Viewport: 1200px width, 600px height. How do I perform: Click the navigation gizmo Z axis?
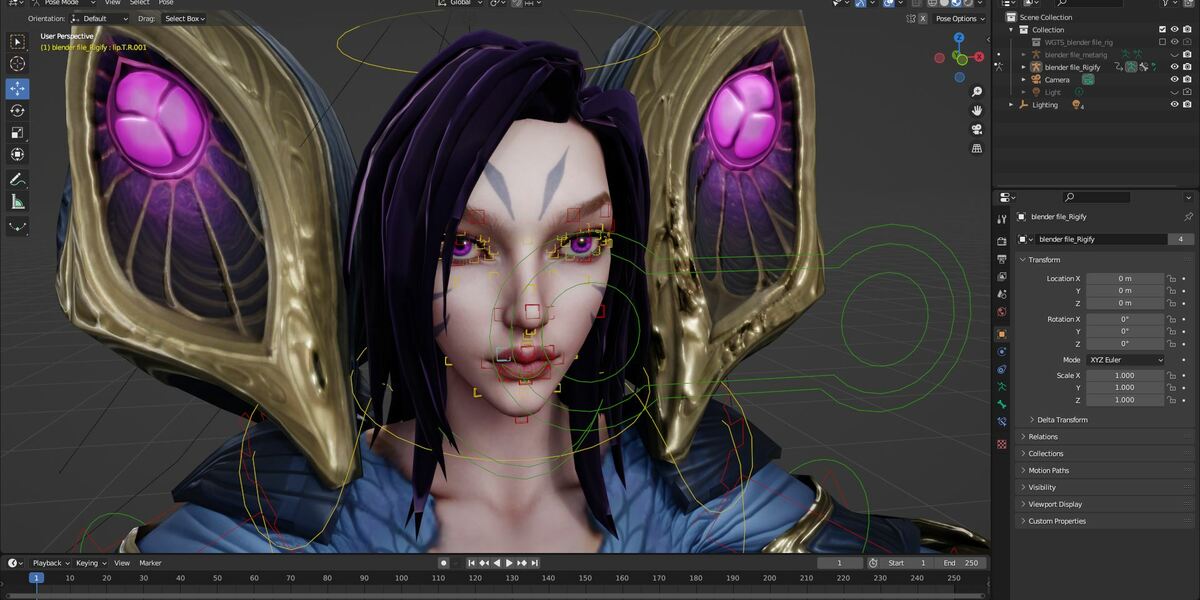[x=958, y=39]
